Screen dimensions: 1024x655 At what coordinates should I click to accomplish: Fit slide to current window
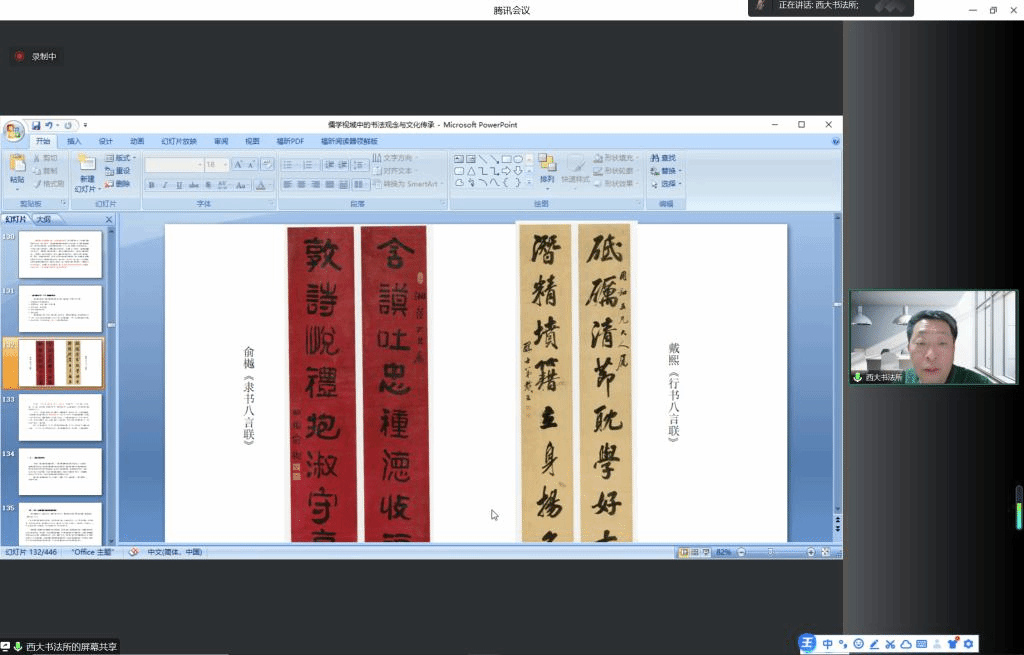coord(826,552)
